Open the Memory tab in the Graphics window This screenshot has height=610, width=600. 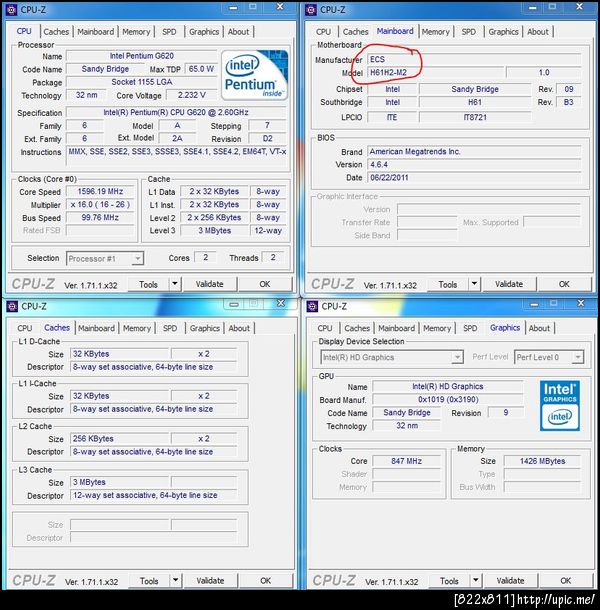[437, 328]
